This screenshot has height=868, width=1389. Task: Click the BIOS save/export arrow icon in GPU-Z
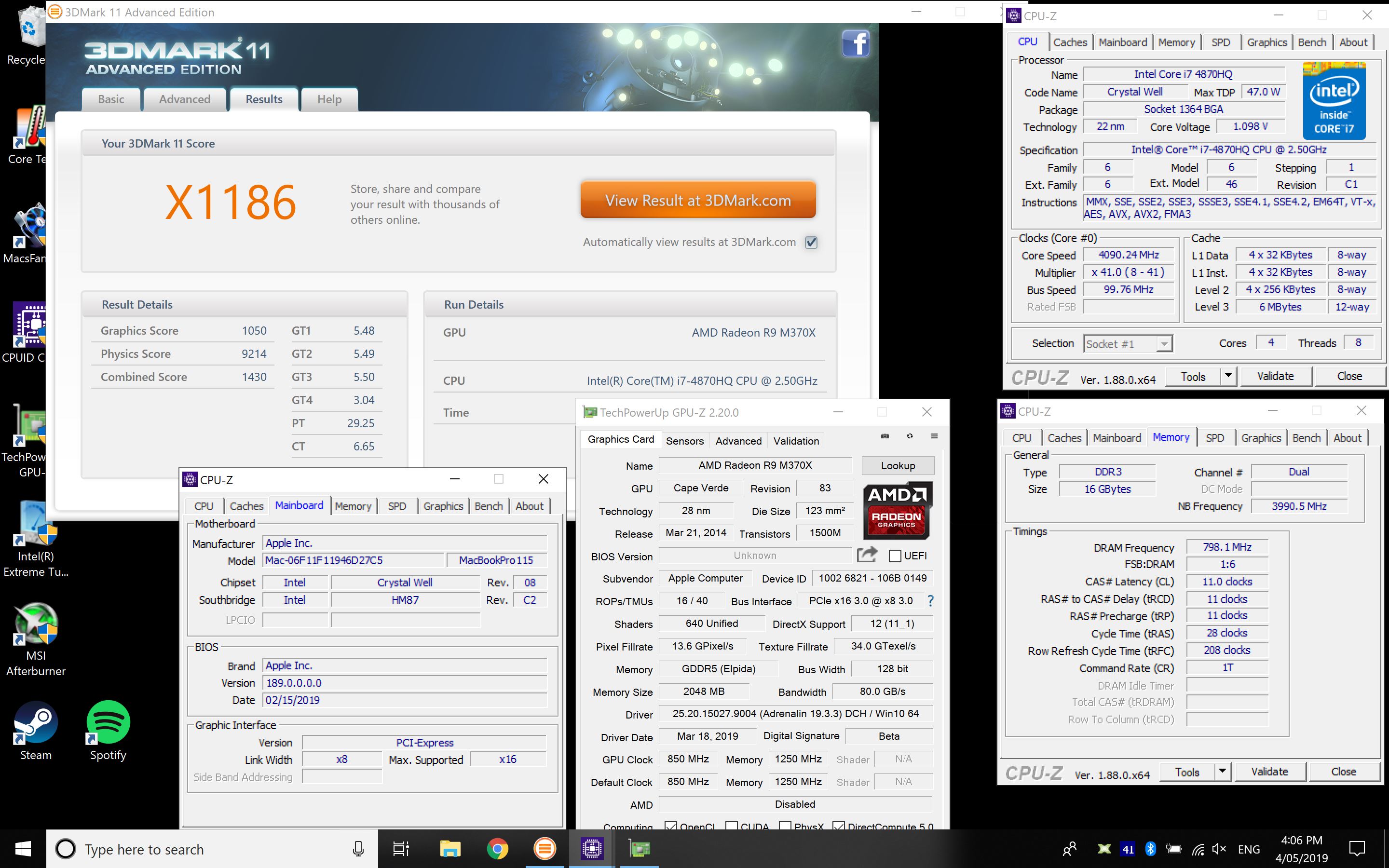pos(867,555)
